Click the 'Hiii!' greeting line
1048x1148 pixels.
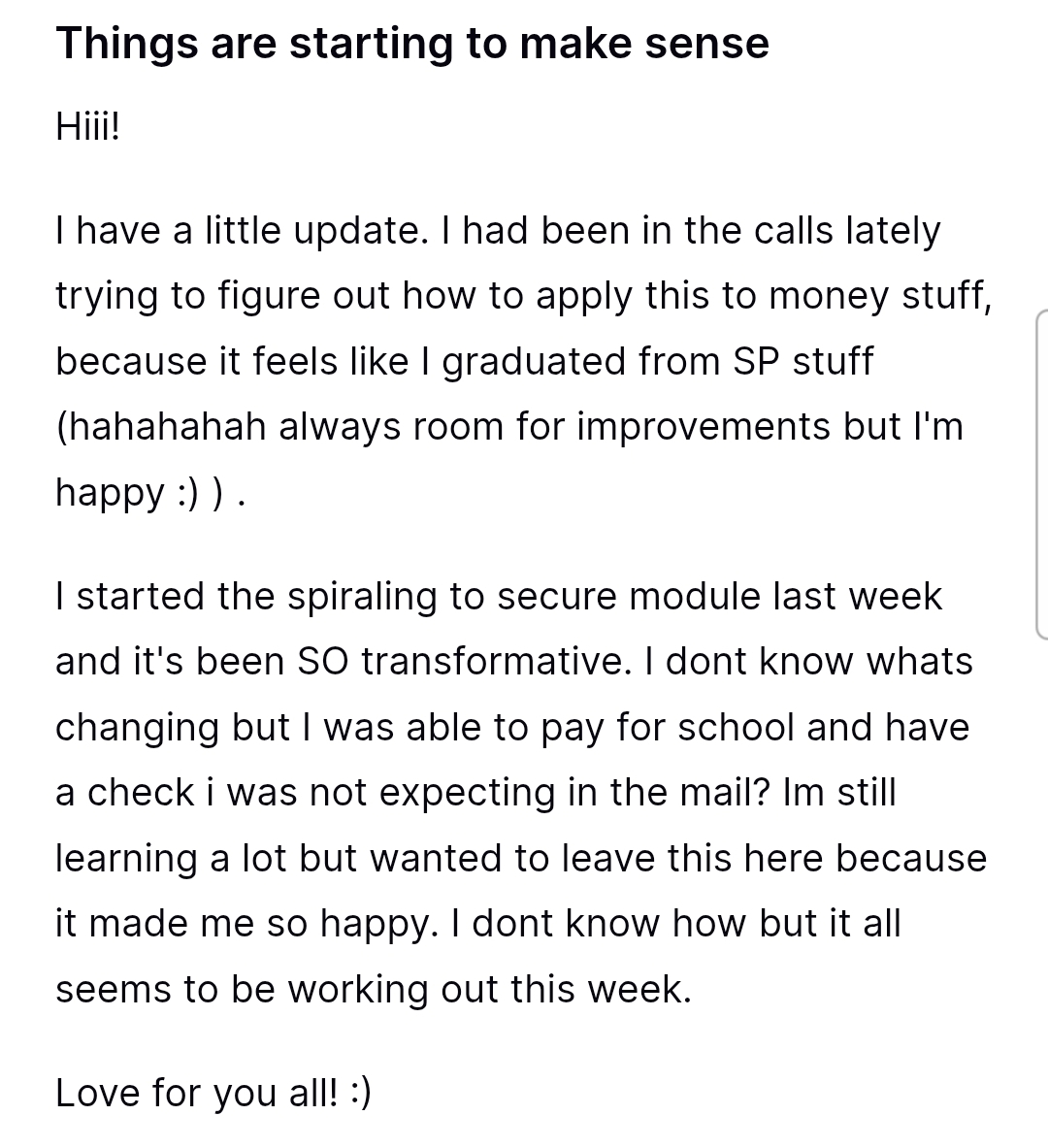coord(88,126)
